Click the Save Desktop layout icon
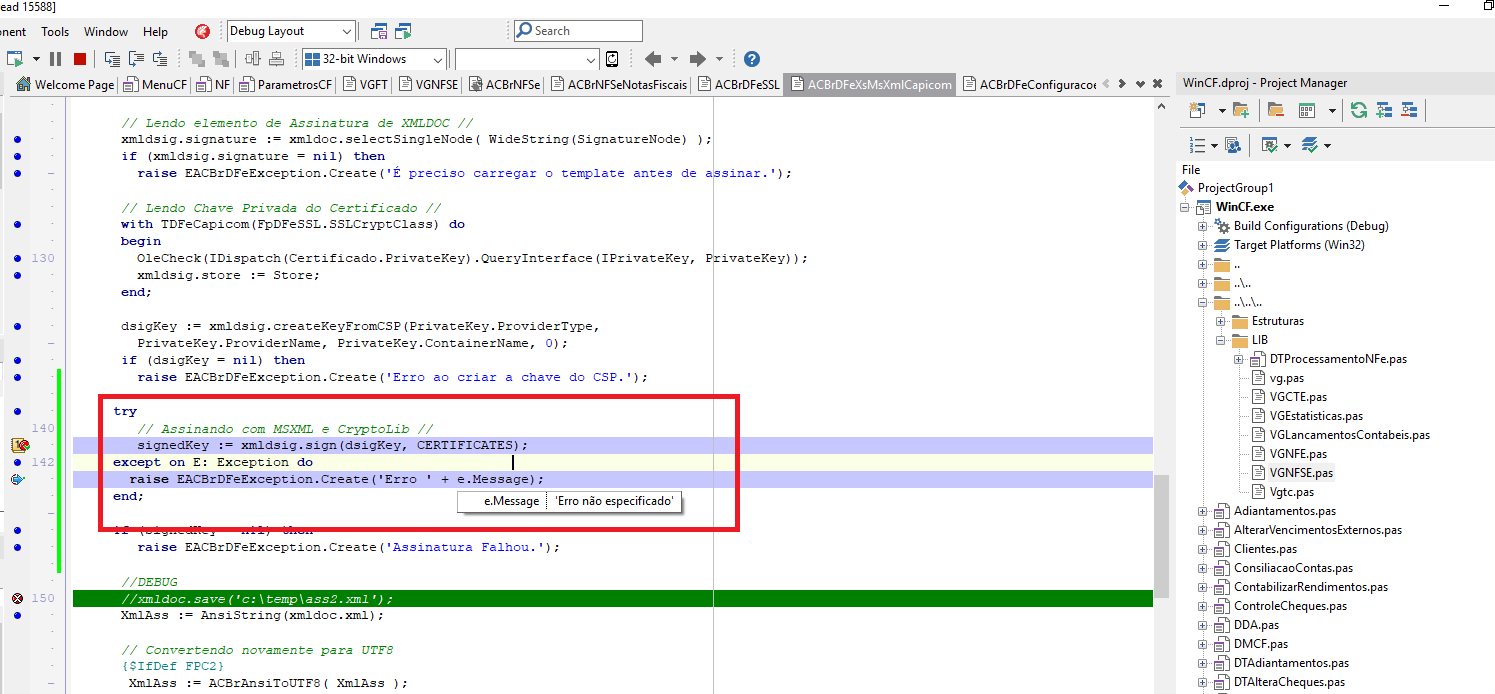Viewport: 1495px width, 694px height. coord(379,31)
